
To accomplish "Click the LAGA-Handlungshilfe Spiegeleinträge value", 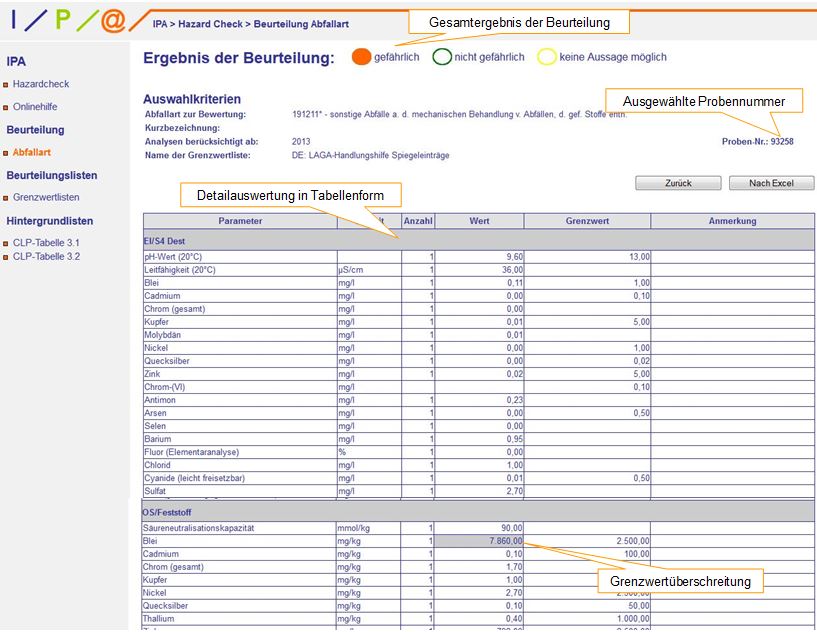I will pyautogui.click(x=370, y=155).
